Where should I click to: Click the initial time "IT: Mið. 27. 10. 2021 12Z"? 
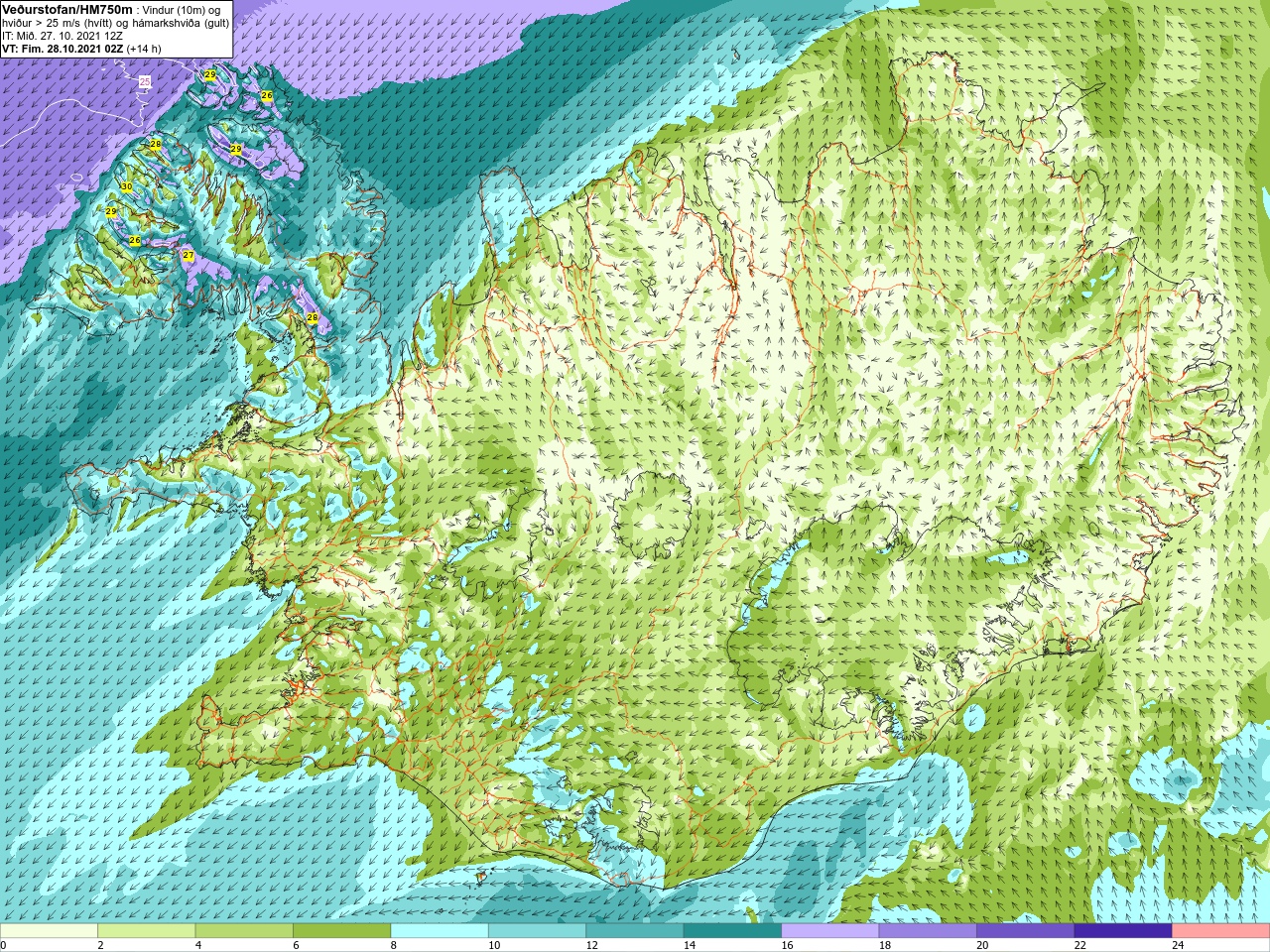coord(63,36)
